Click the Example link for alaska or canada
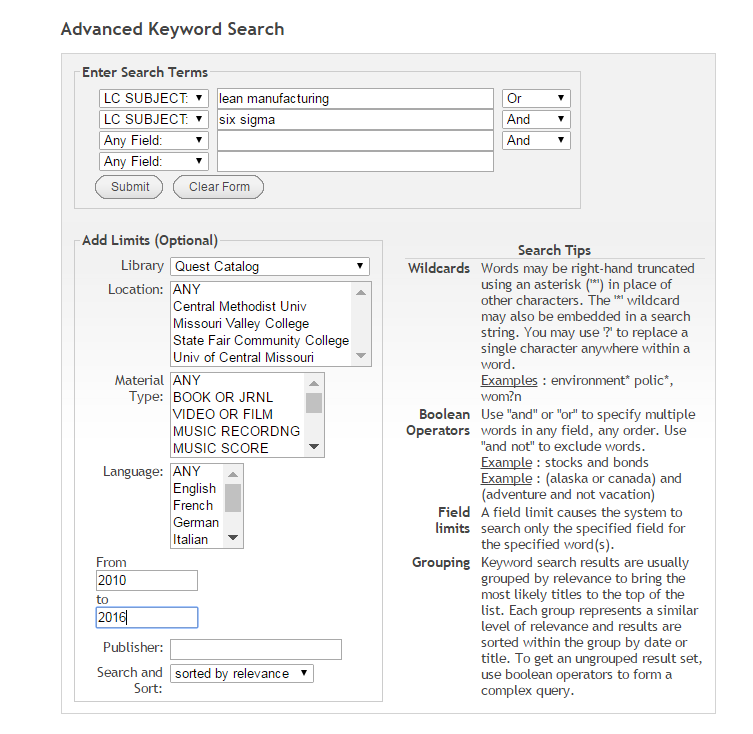 [506, 478]
